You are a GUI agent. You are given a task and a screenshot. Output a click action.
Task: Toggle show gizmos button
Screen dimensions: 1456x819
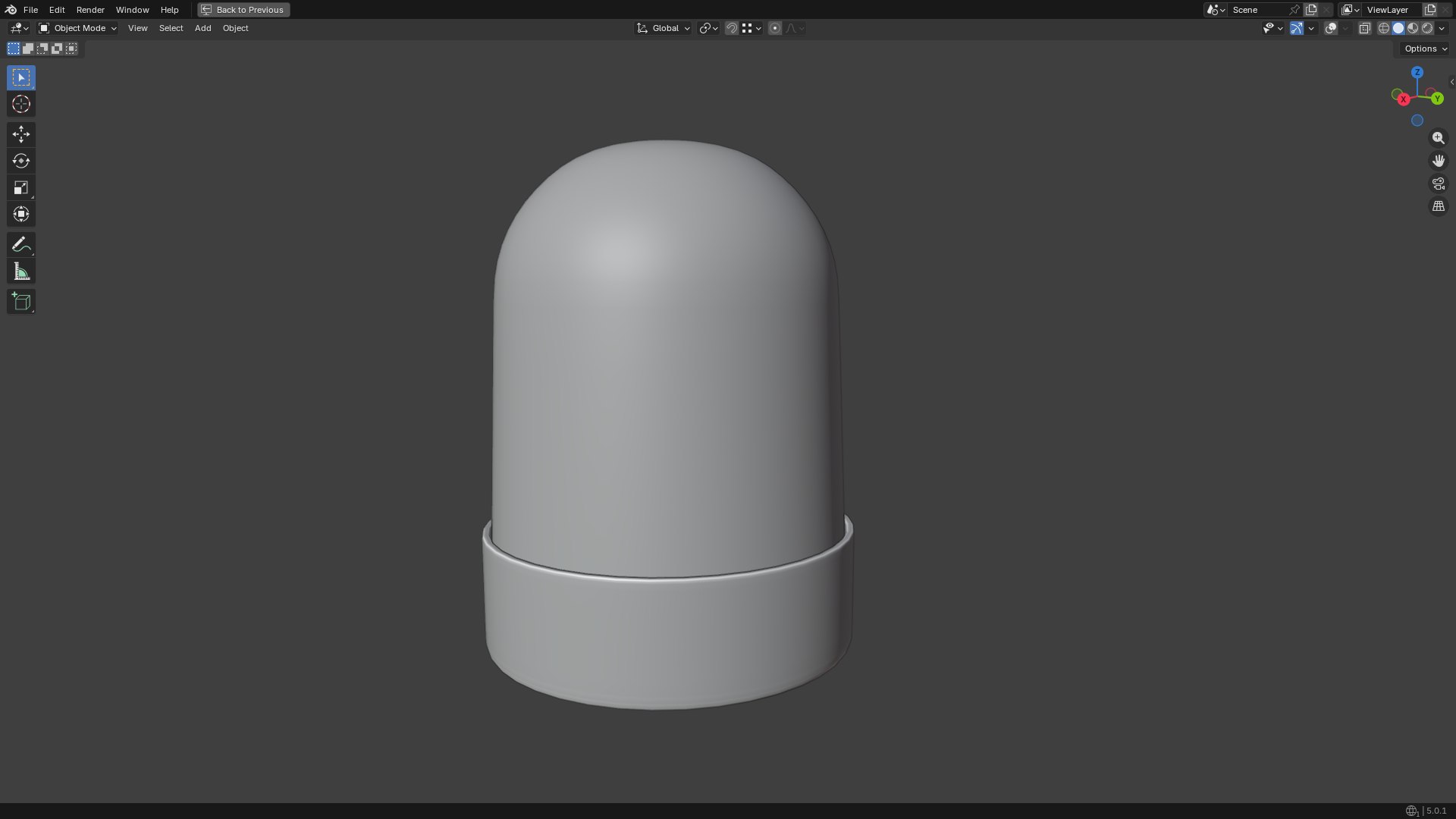(1297, 28)
